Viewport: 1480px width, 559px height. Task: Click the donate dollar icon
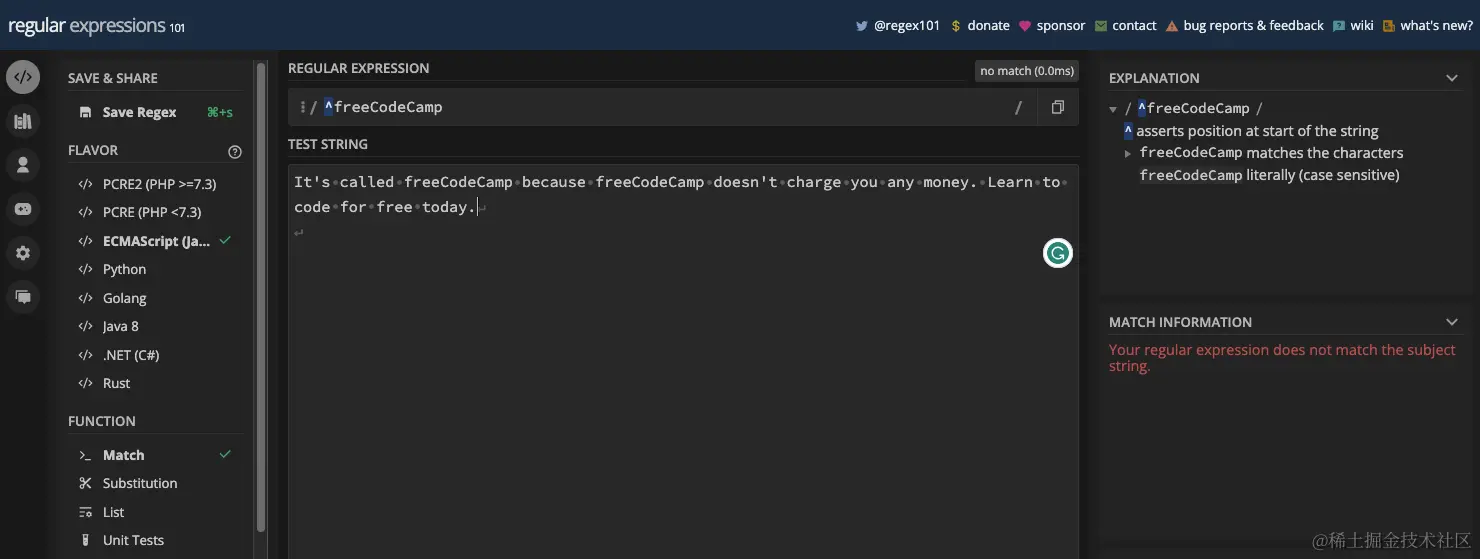point(955,26)
